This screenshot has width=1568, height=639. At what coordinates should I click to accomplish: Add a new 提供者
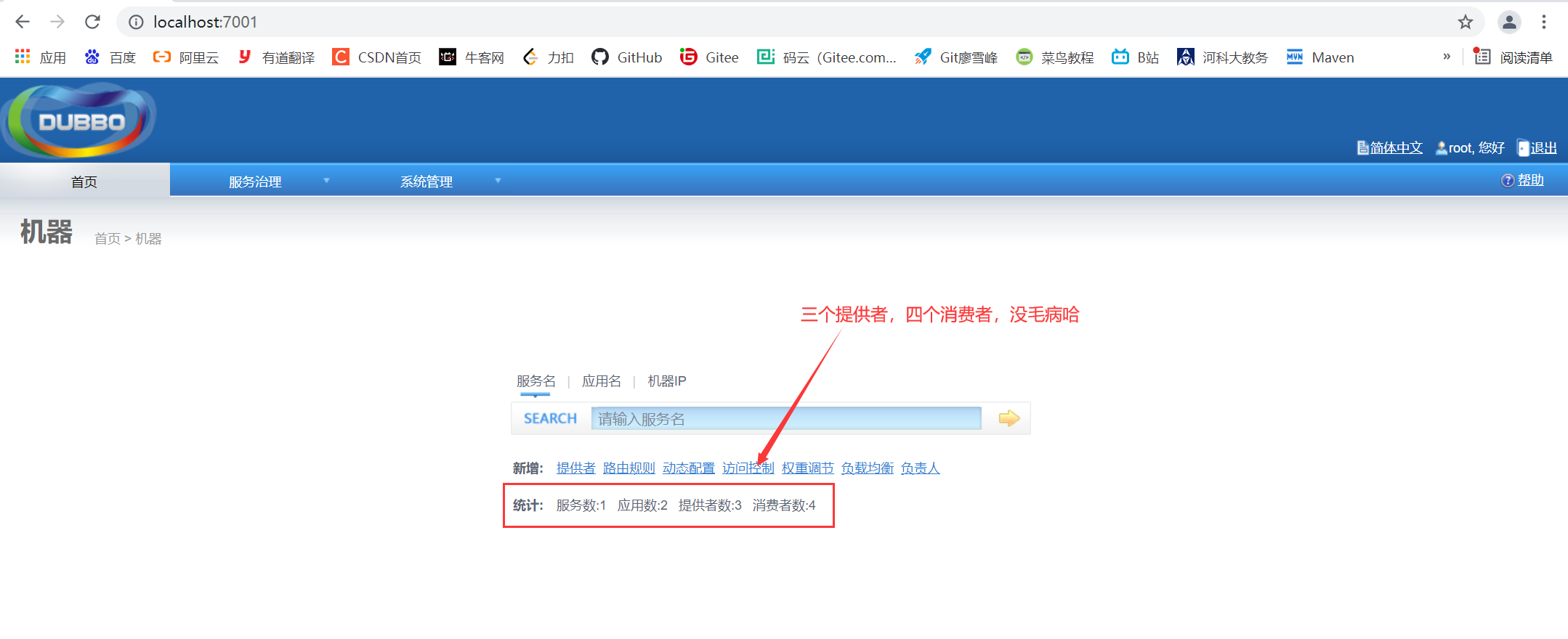point(576,468)
